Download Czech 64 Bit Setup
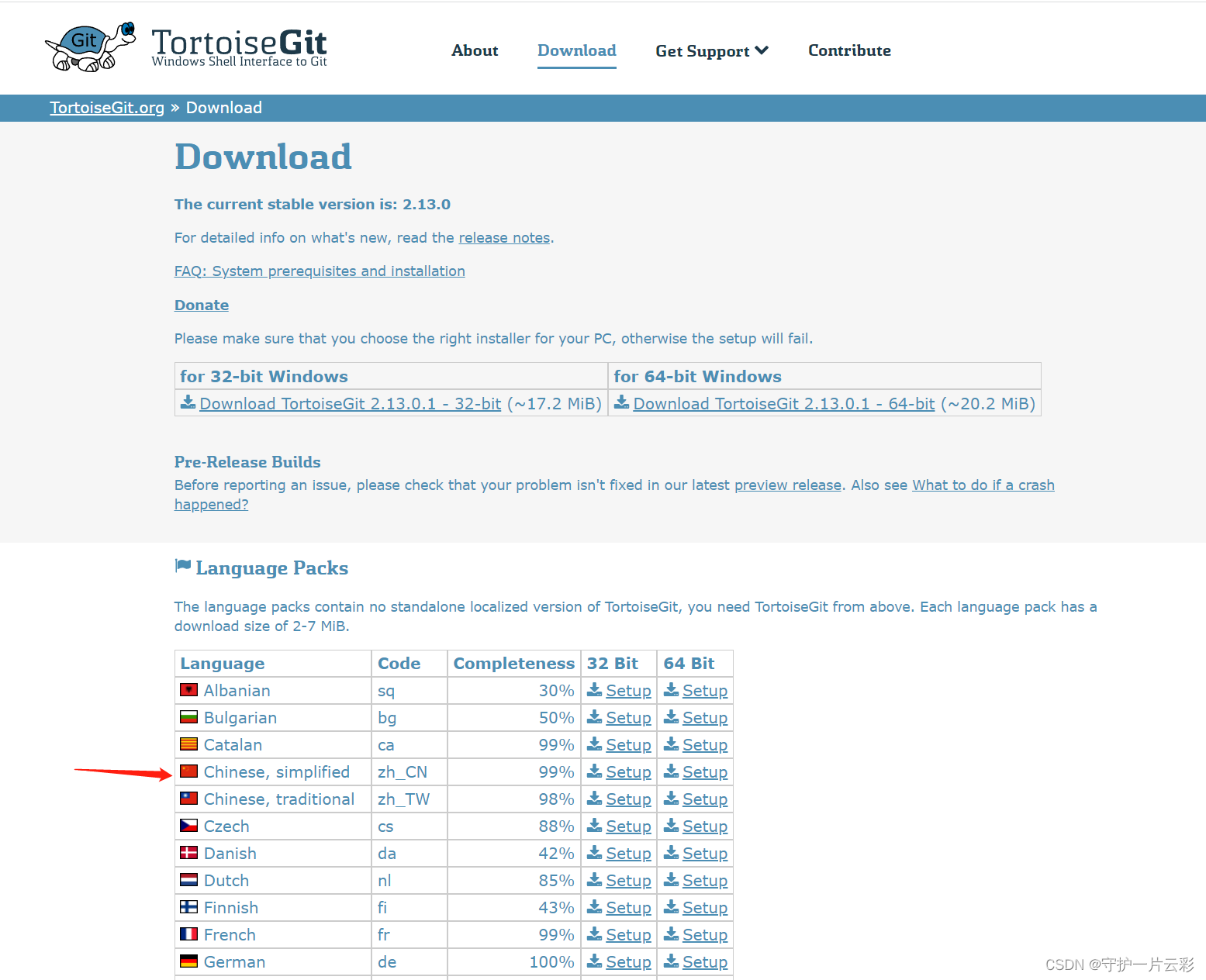This screenshot has height=980, width=1206. pos(705,826)
